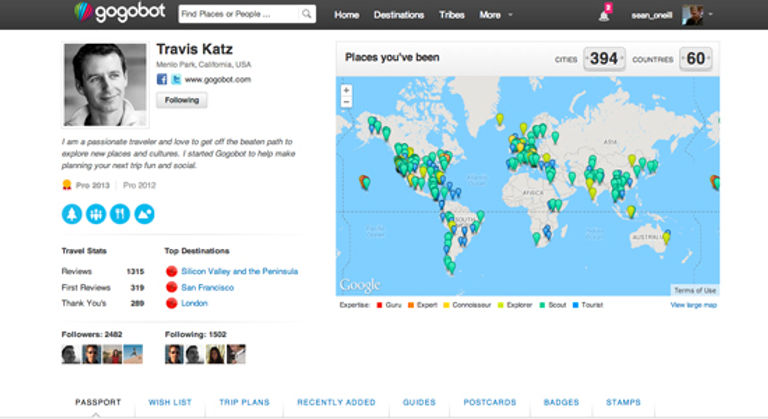This screenshot has width=768, height=419.
Task: Open www.gogobot.com link
Action: tap(218, 79)
